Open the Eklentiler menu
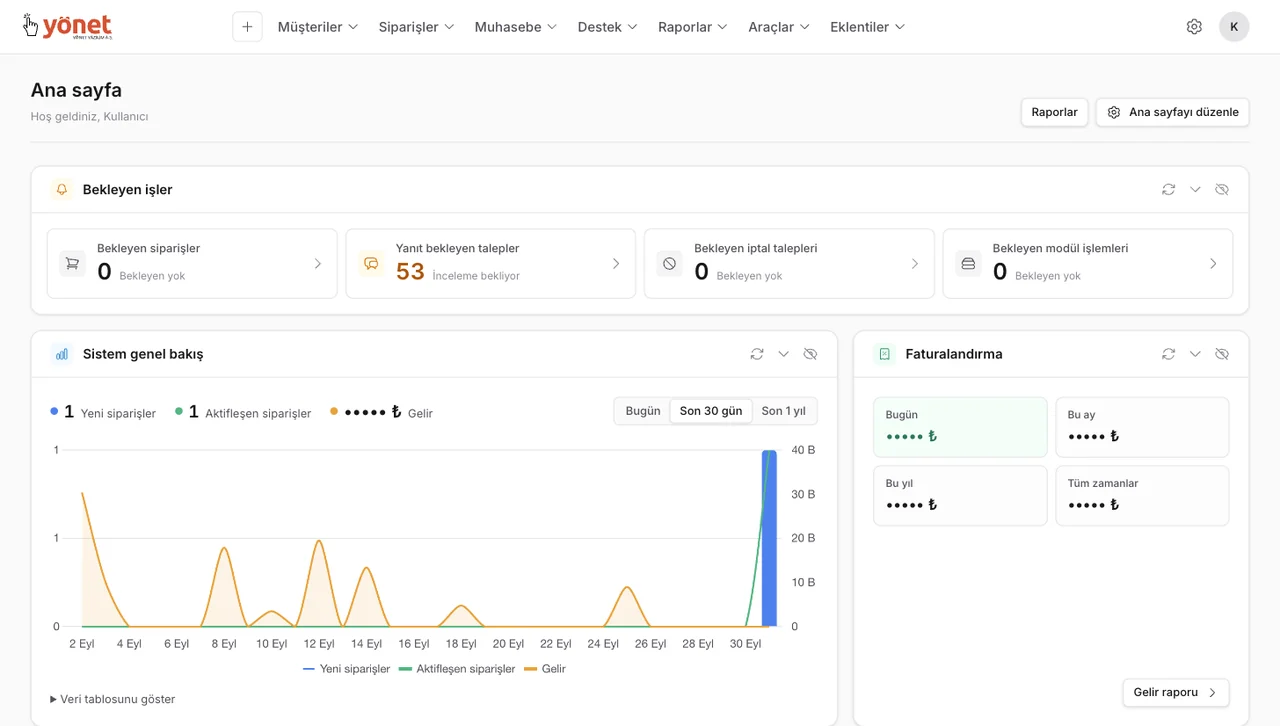The width and height of the screenshot is (1280, 726). pyautogui.click(x=868, y=27)
